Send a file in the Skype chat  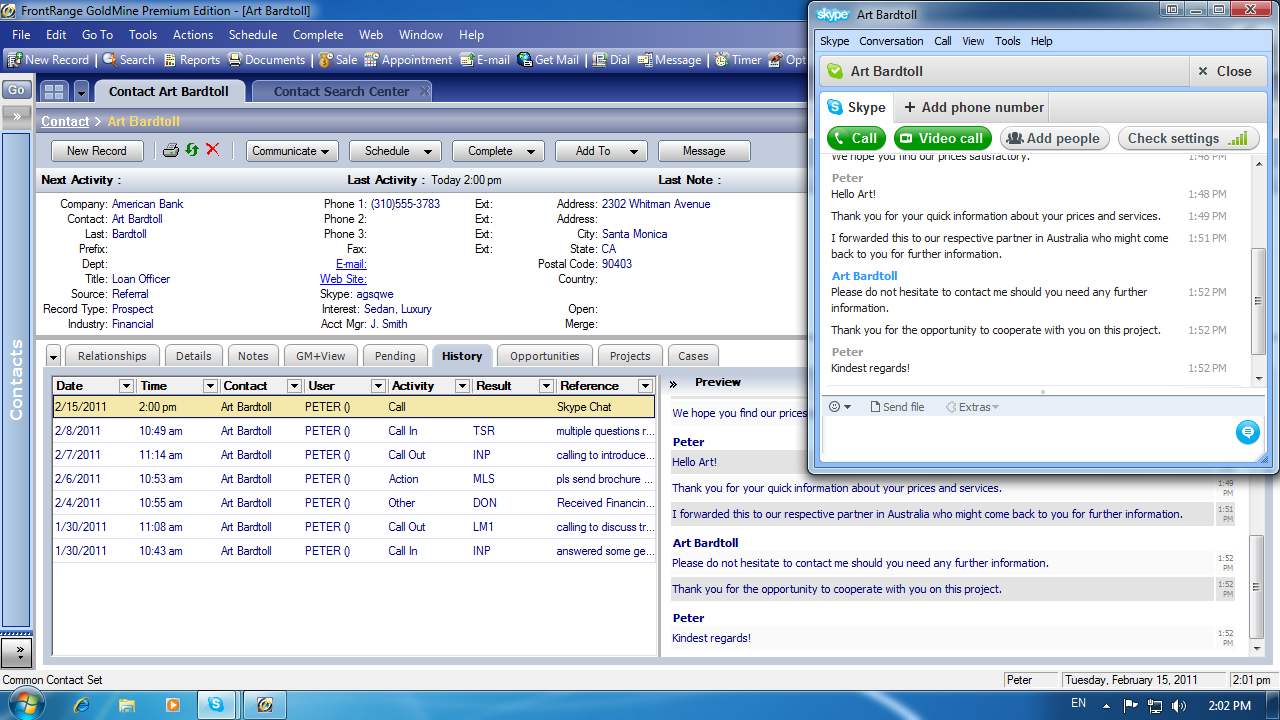click(897, 407)
